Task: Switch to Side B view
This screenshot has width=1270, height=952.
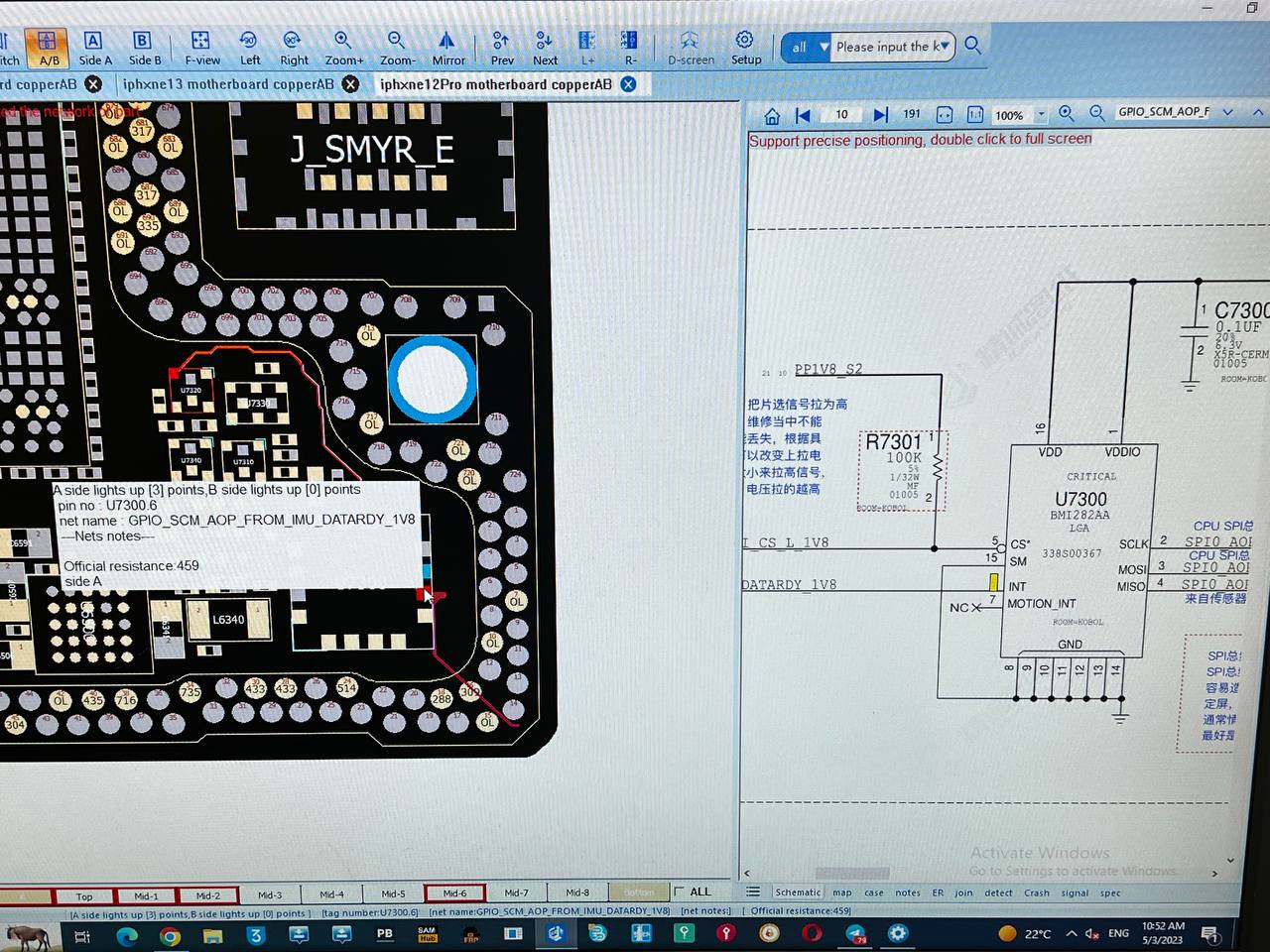Action: click(x=144, y=48)
